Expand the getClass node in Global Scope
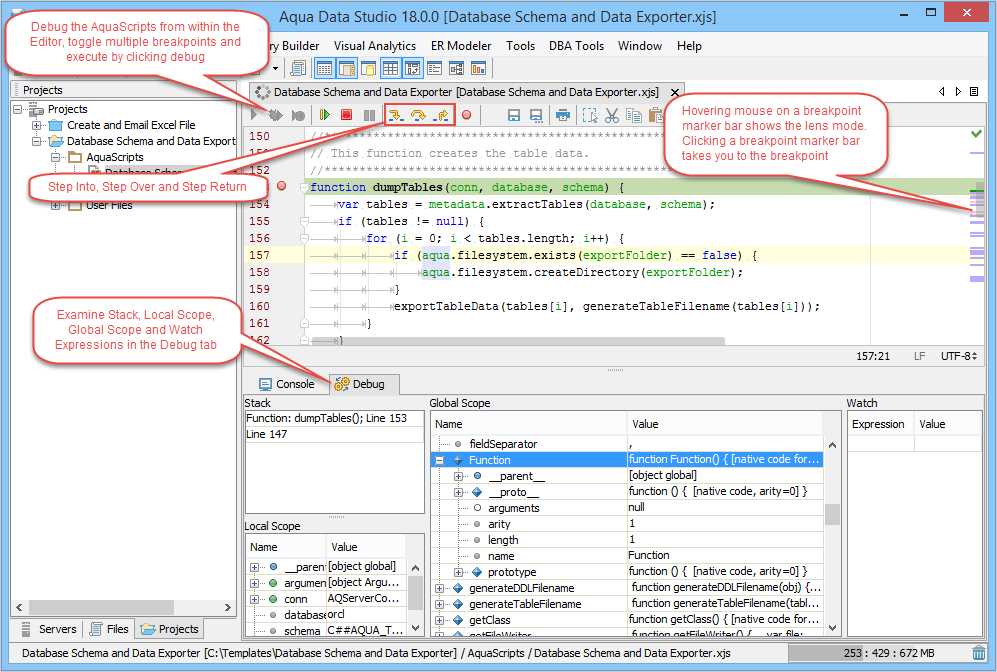Viewport: 997px width, 672px height. tap(439, 620)
